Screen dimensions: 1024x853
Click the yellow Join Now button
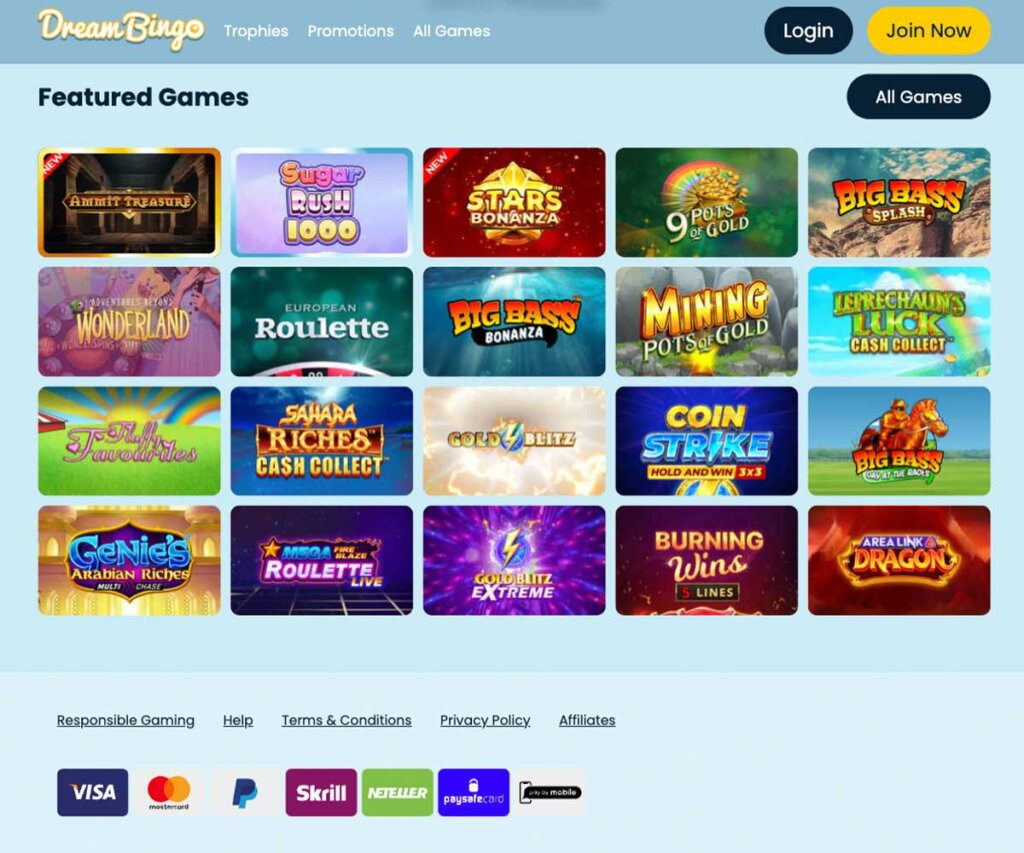[929, 31]
